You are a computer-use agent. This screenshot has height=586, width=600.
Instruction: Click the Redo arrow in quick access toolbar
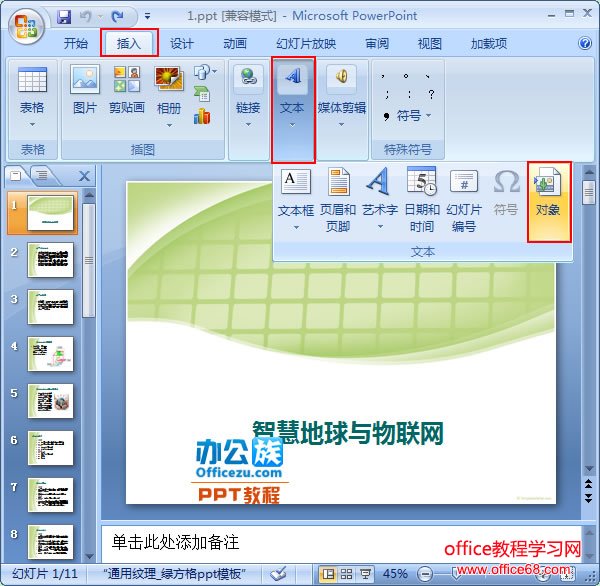point(118,16)
